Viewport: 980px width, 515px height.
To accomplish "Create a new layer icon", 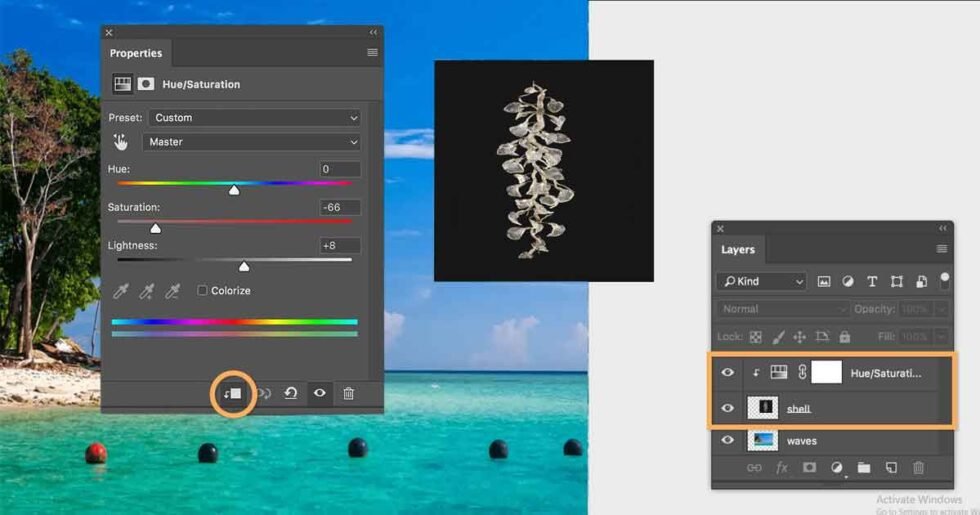I will [x=891, y=468].
